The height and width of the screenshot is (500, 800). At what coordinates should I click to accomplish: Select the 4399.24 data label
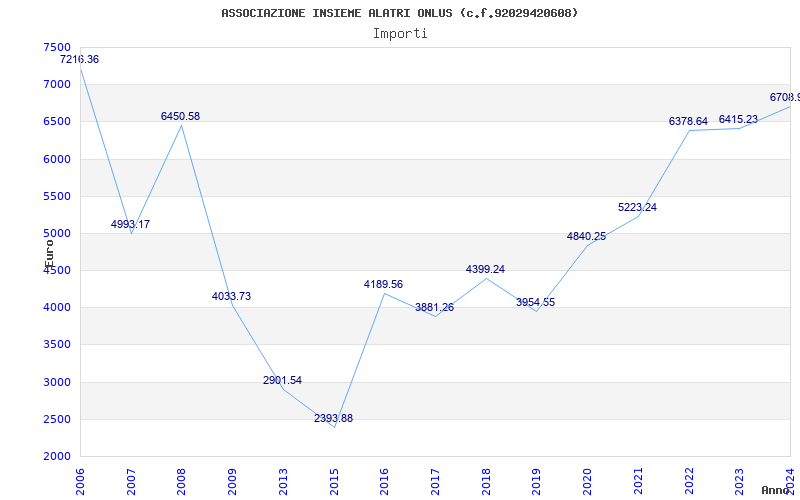tap(486, 269)
